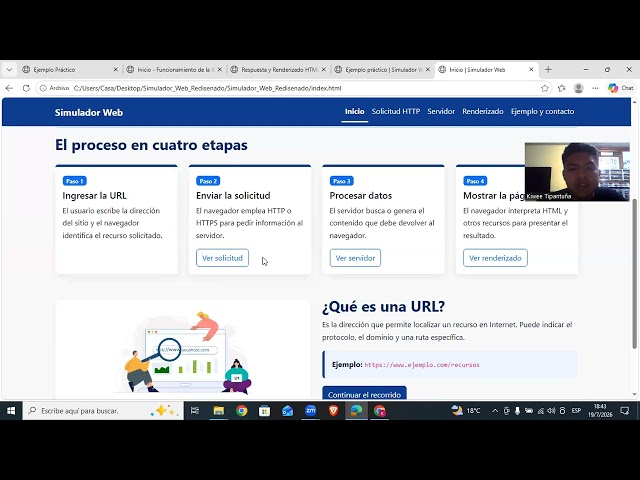Image resolution: width=640 pixels, height=480 pixels.
Task: Click the 'Paso 4' badge
Action: click(475, 181)
